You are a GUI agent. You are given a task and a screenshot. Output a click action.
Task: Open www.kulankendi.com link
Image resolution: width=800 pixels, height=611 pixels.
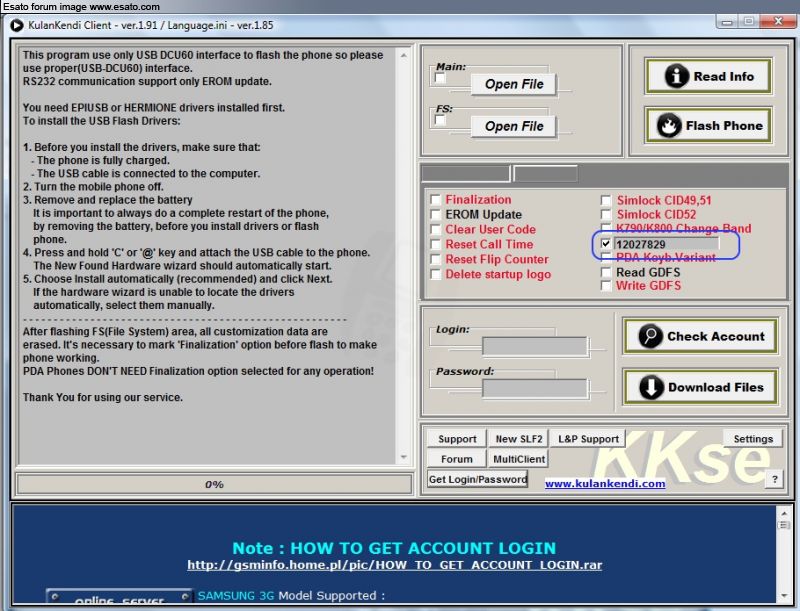point(605,483)
